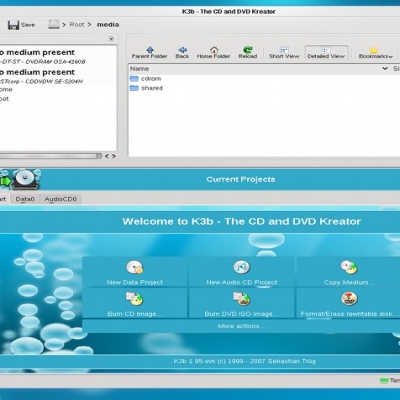Click the Current Projects header label
Image resolution: width=400 pixels, height=400 pixels.
click(x=241, y=179)
